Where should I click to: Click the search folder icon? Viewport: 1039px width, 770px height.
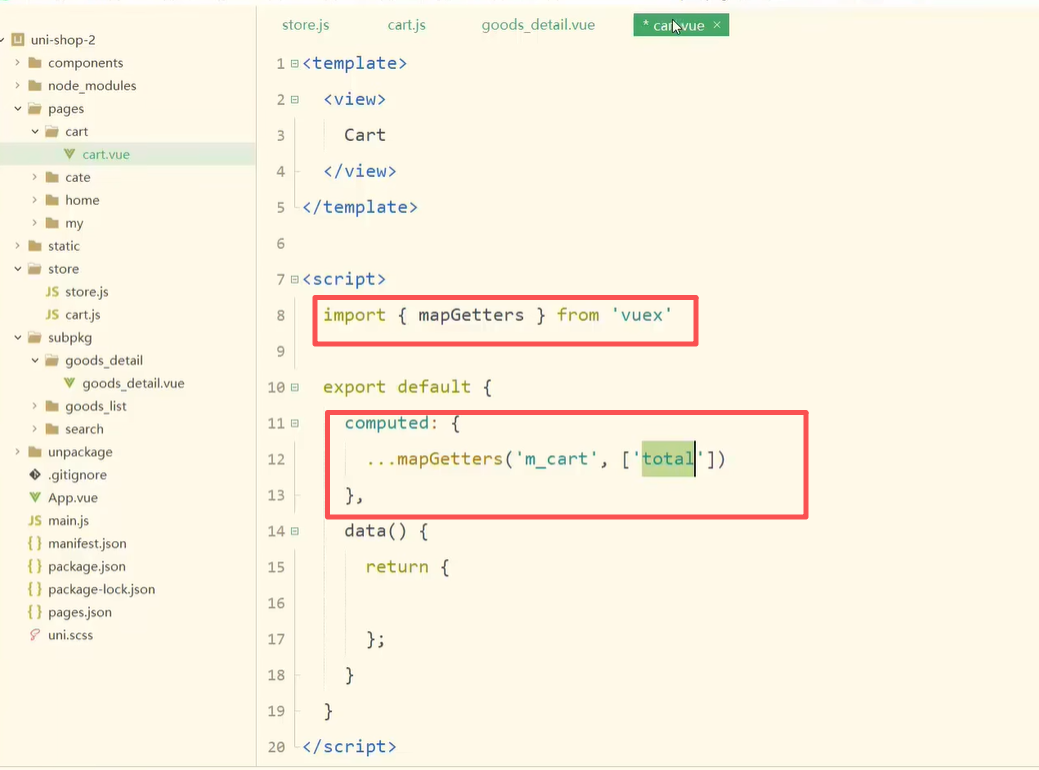[x=52, y=429]
